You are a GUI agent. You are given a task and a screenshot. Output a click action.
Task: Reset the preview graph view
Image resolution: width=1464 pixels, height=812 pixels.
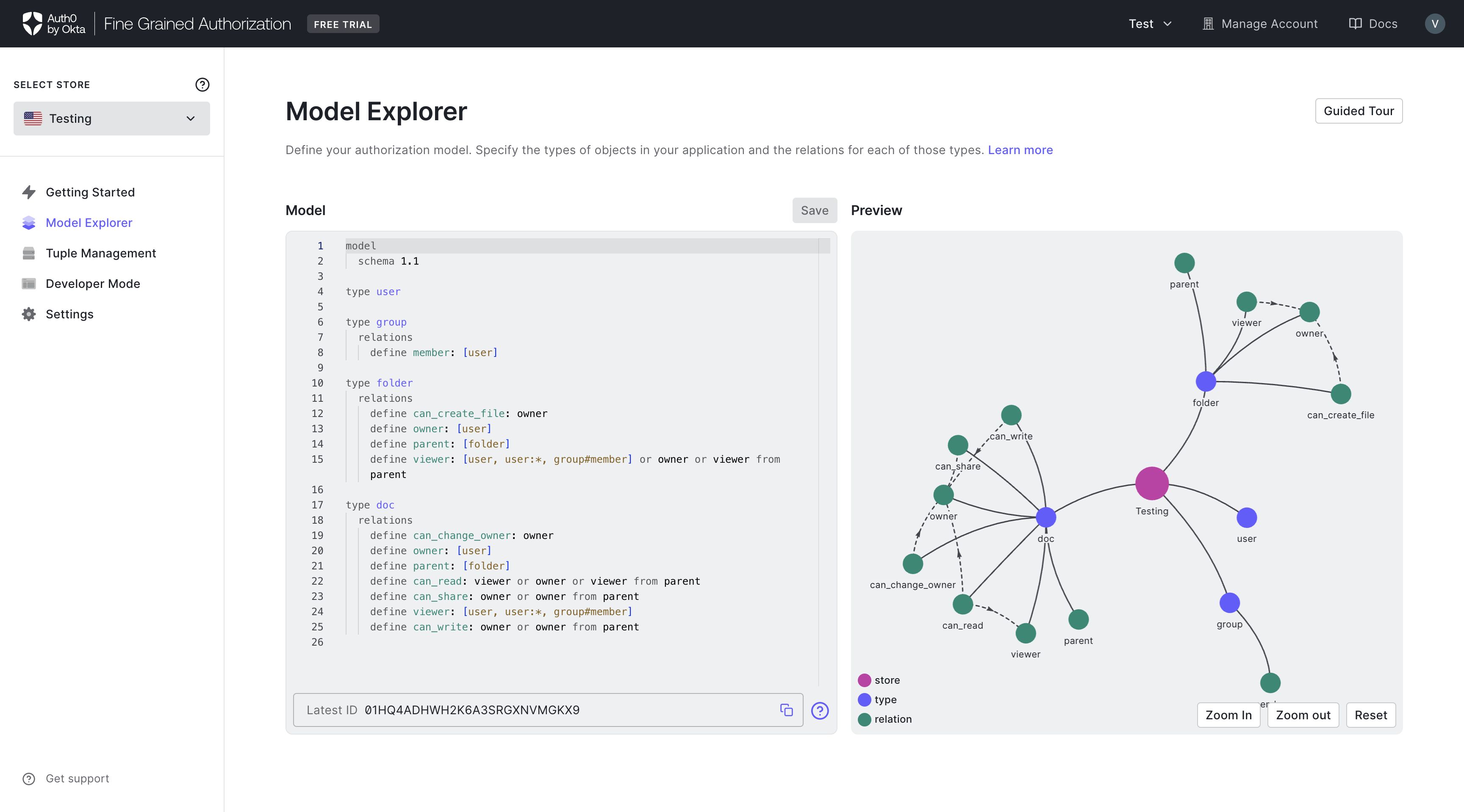tap(1370, 715)
